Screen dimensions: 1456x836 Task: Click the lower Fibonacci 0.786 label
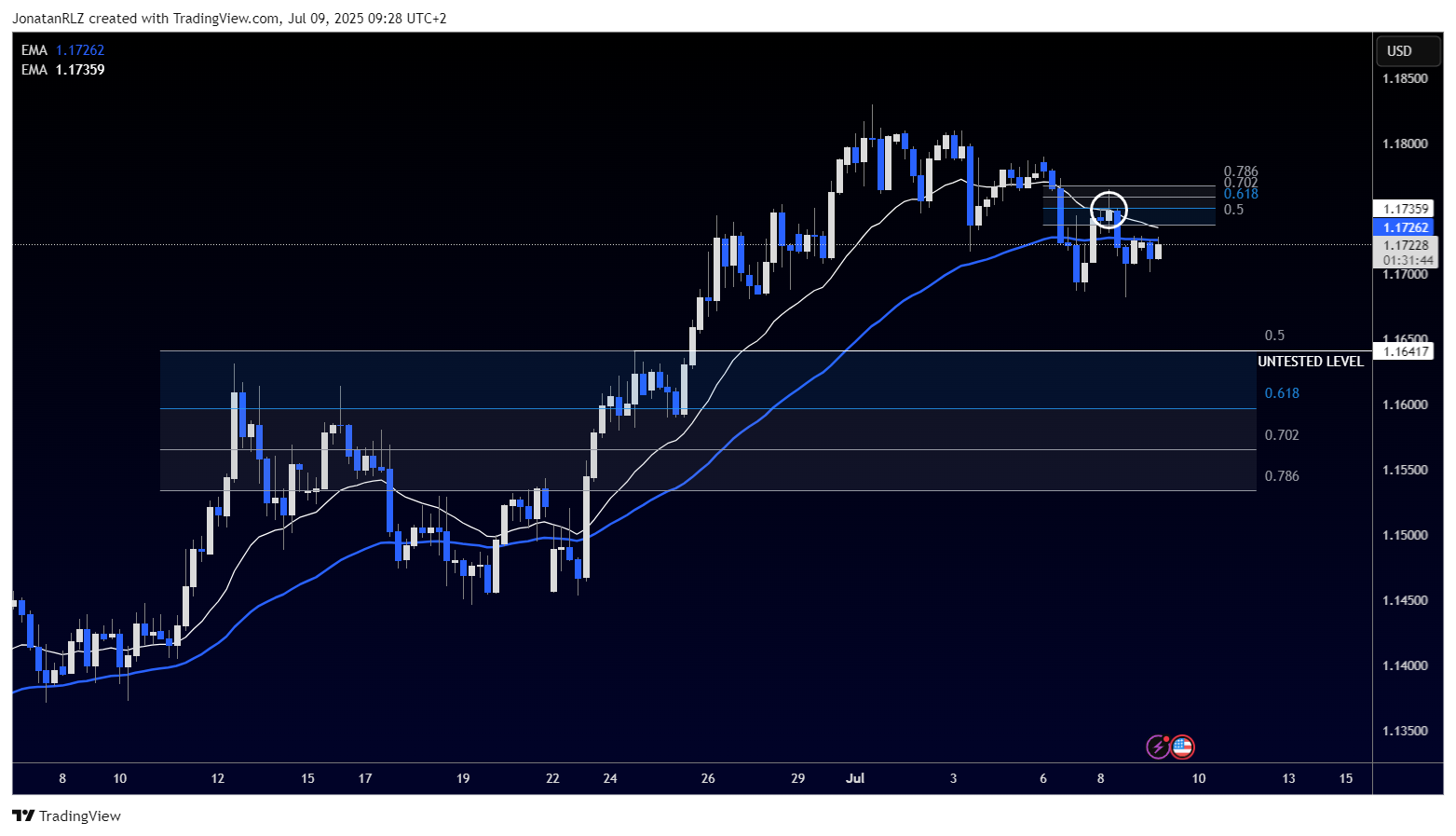coord(1282,476)
